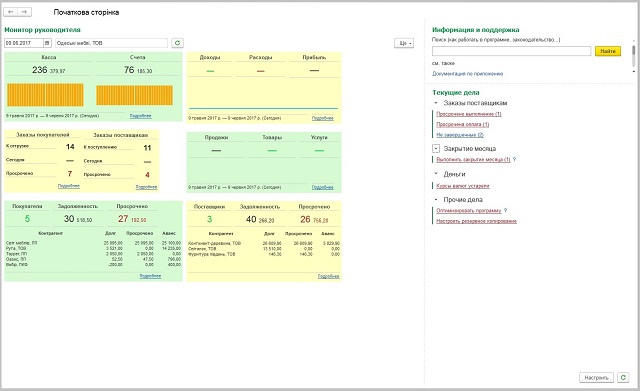Open the help question mark for Выполнить закрытие месяца
The width and height of the screenshot is (640, 391).
(514, 160)
